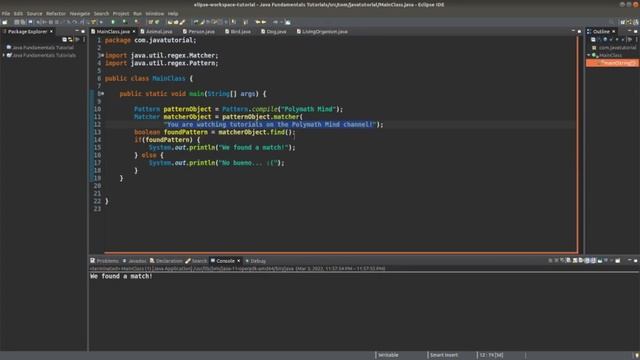This screenshot has height=360, width=640.
Task: Open the File menu
Action: click(x=6, y=13)
